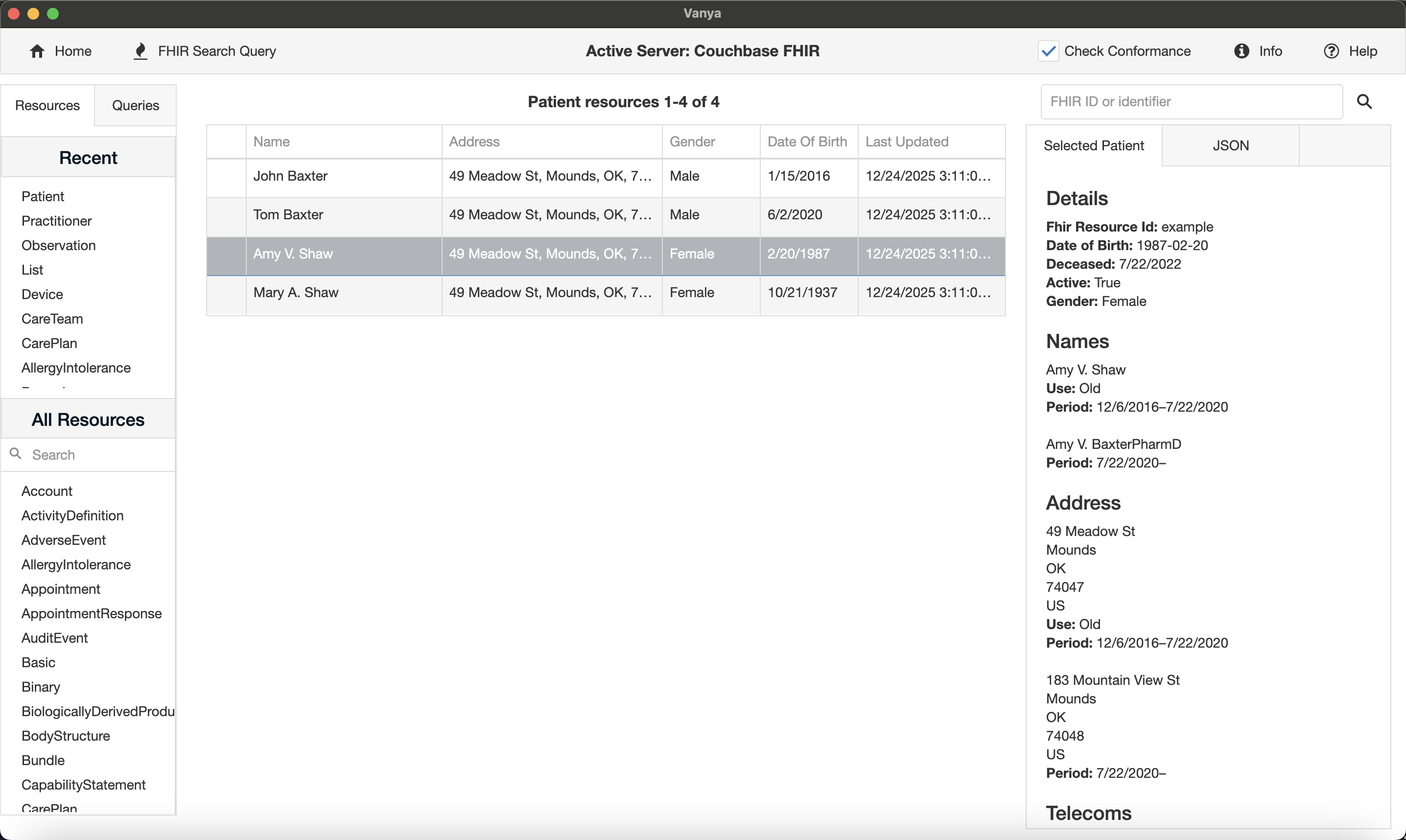The height and width of the screenshot is (840, 1406).
Task: Click the green macOS fullscreen button
Action: pos(53,14)
